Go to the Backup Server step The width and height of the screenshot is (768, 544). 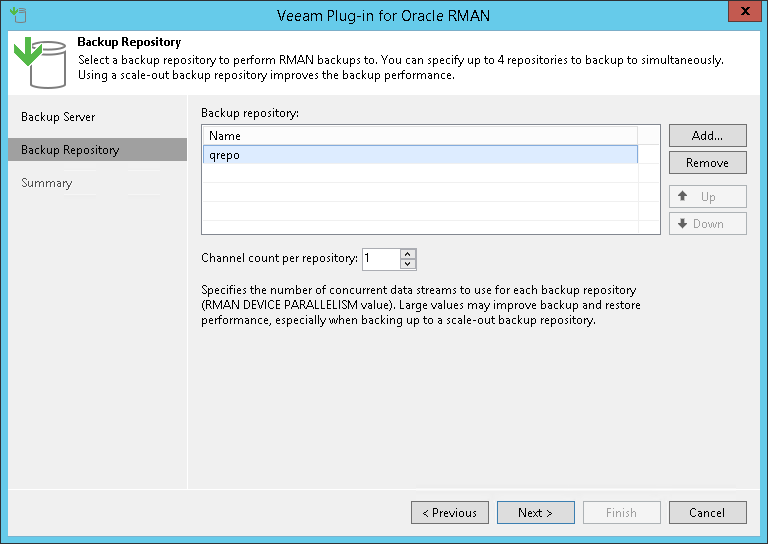pyautogui.click(x=58, y=117)
